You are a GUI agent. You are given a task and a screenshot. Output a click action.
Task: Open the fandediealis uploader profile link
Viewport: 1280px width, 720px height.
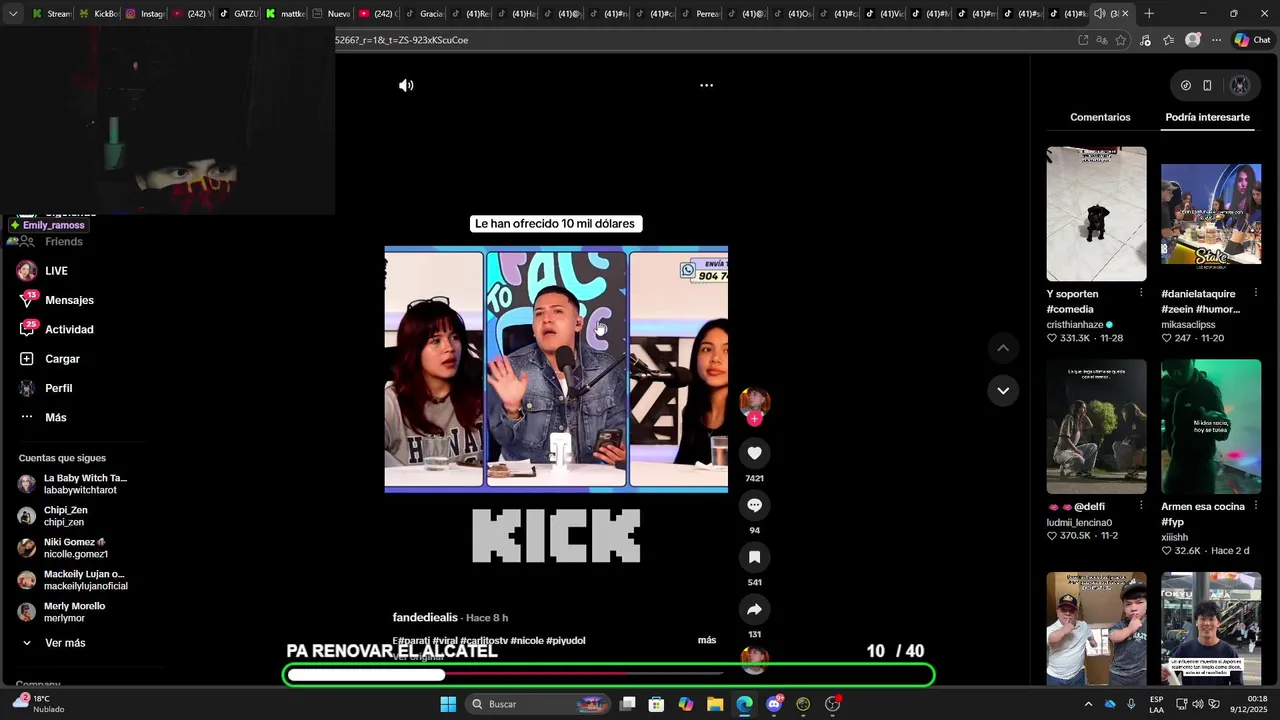[x=425, y=618]
